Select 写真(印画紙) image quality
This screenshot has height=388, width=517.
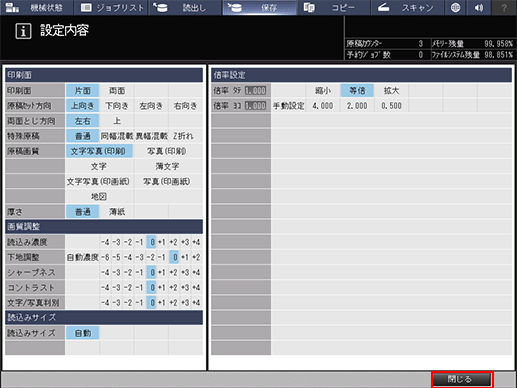168,181
